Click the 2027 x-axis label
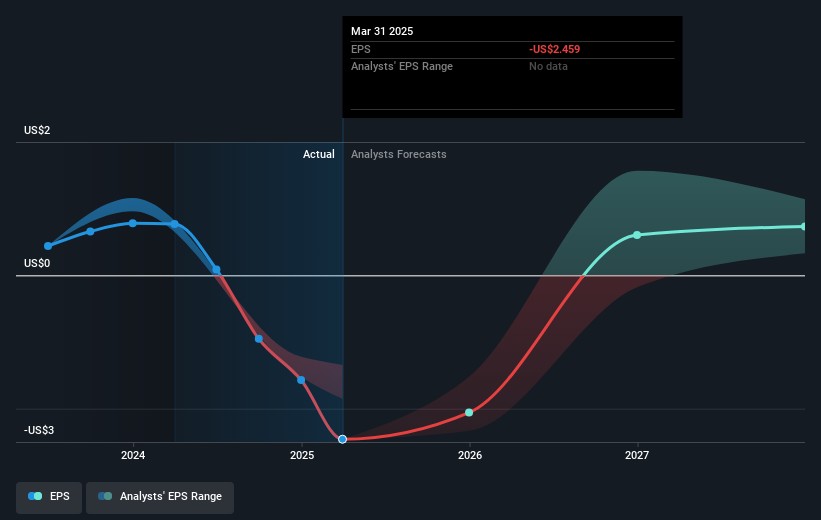This screenshot has width=821, height=520. [637, 455]
